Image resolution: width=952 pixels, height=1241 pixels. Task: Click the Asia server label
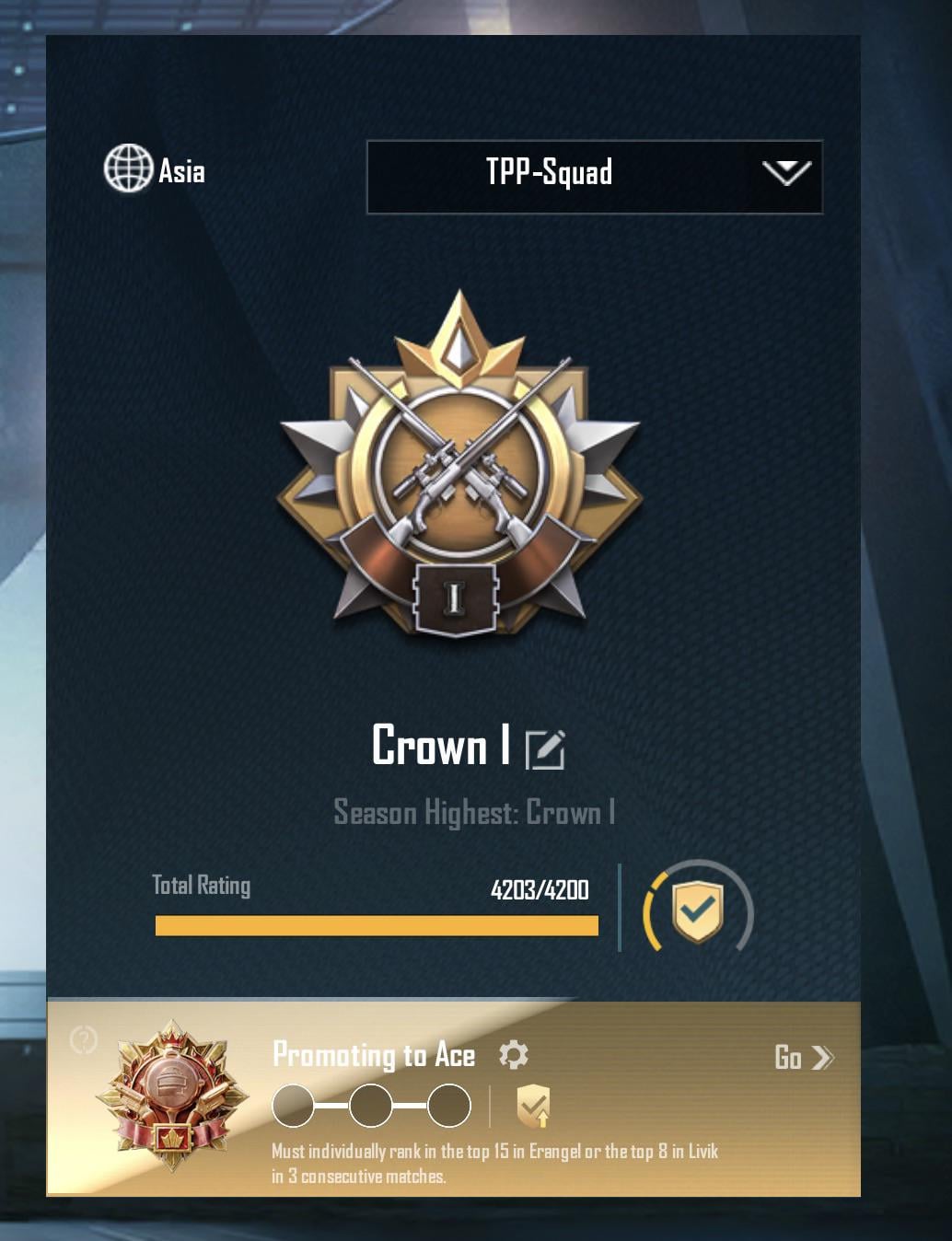click(x=181, y=170)
